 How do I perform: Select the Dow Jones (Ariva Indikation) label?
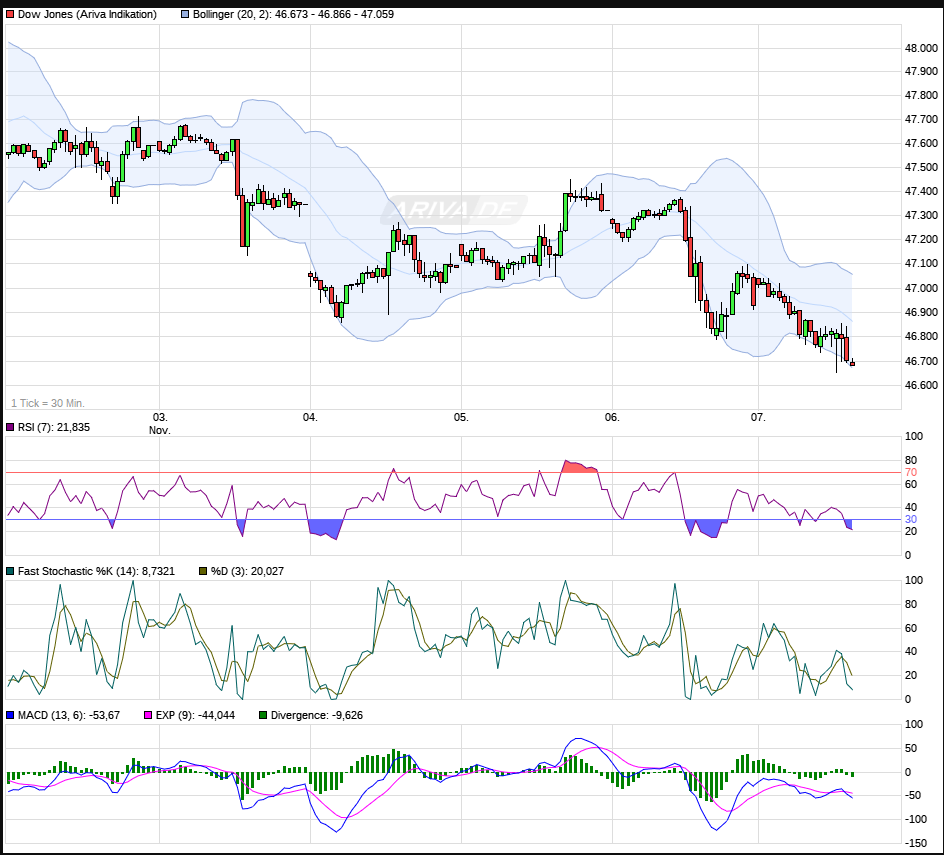click(x=87, y=14)
